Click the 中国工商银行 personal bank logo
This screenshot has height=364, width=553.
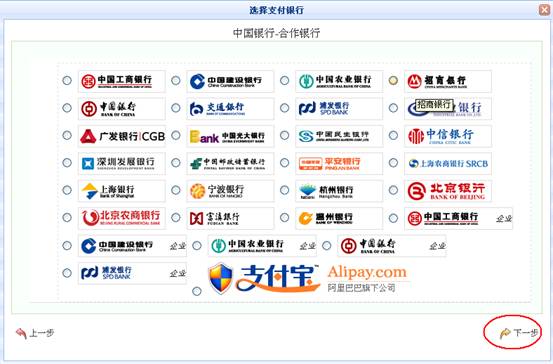(x=122, y=81)
